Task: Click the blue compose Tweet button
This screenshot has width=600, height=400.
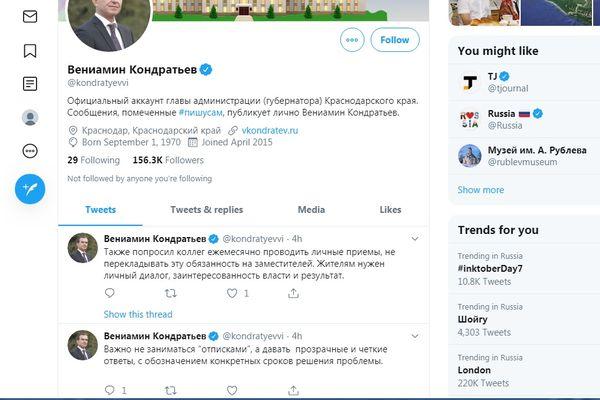Action: pos(30,189)
